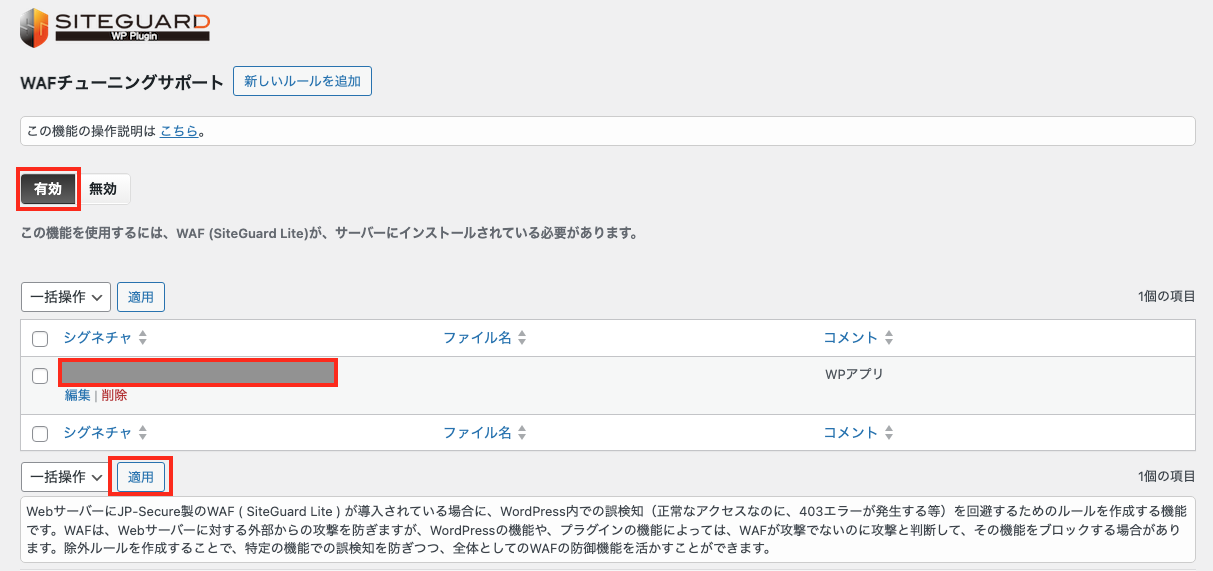Click 削除 to delete the rule

[114, 395]
